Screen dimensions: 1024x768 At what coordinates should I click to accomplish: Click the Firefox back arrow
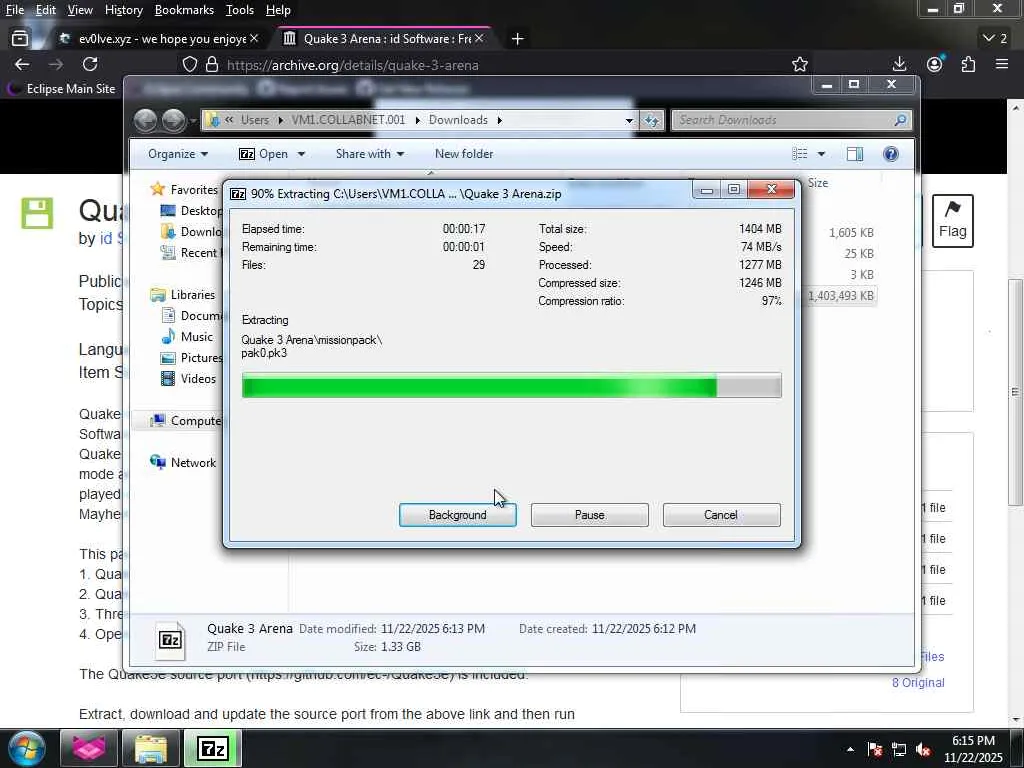tap(22, 64)
